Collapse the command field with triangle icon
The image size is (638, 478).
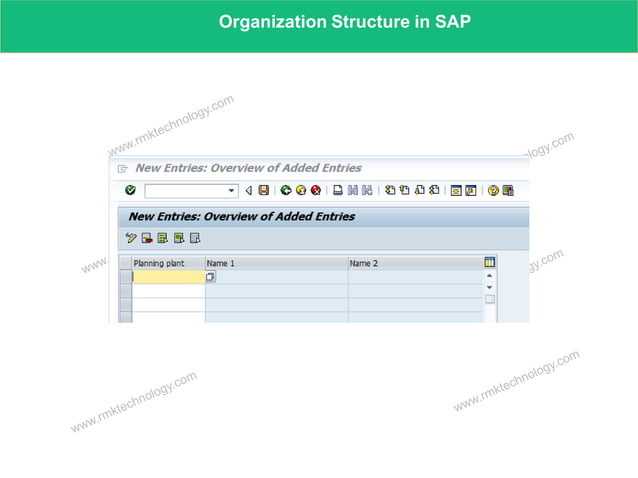(x=249, y=190)
